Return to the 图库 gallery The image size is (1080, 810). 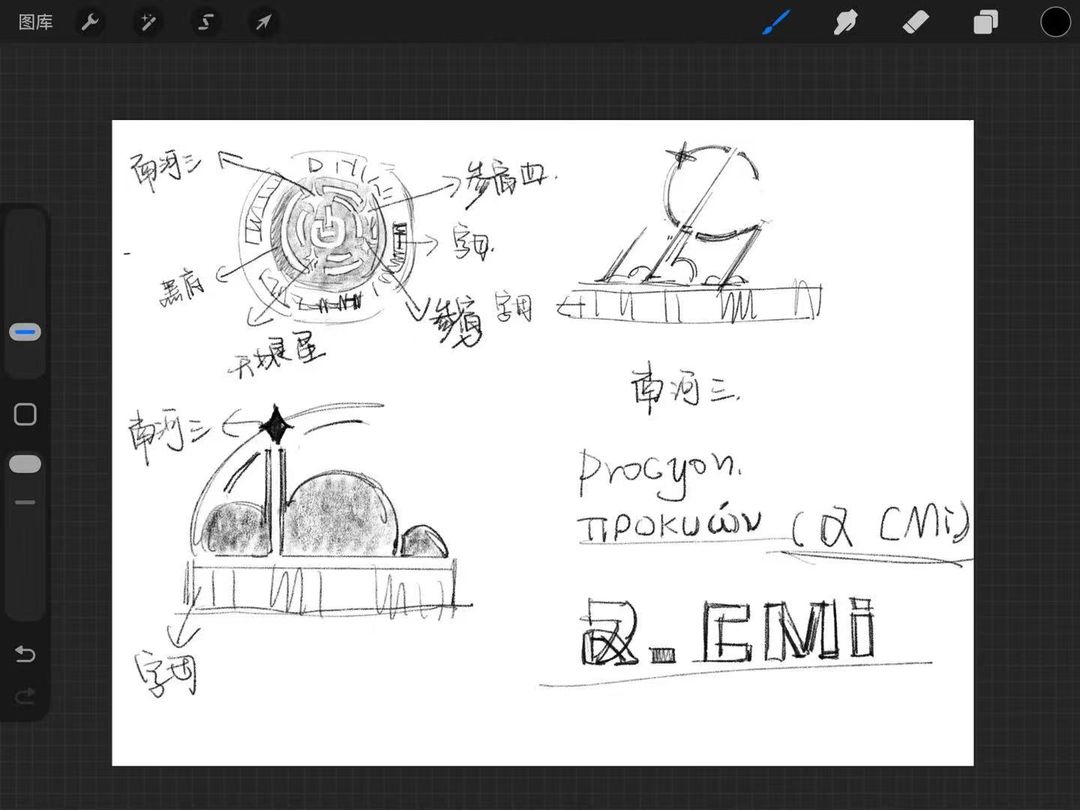36,22
